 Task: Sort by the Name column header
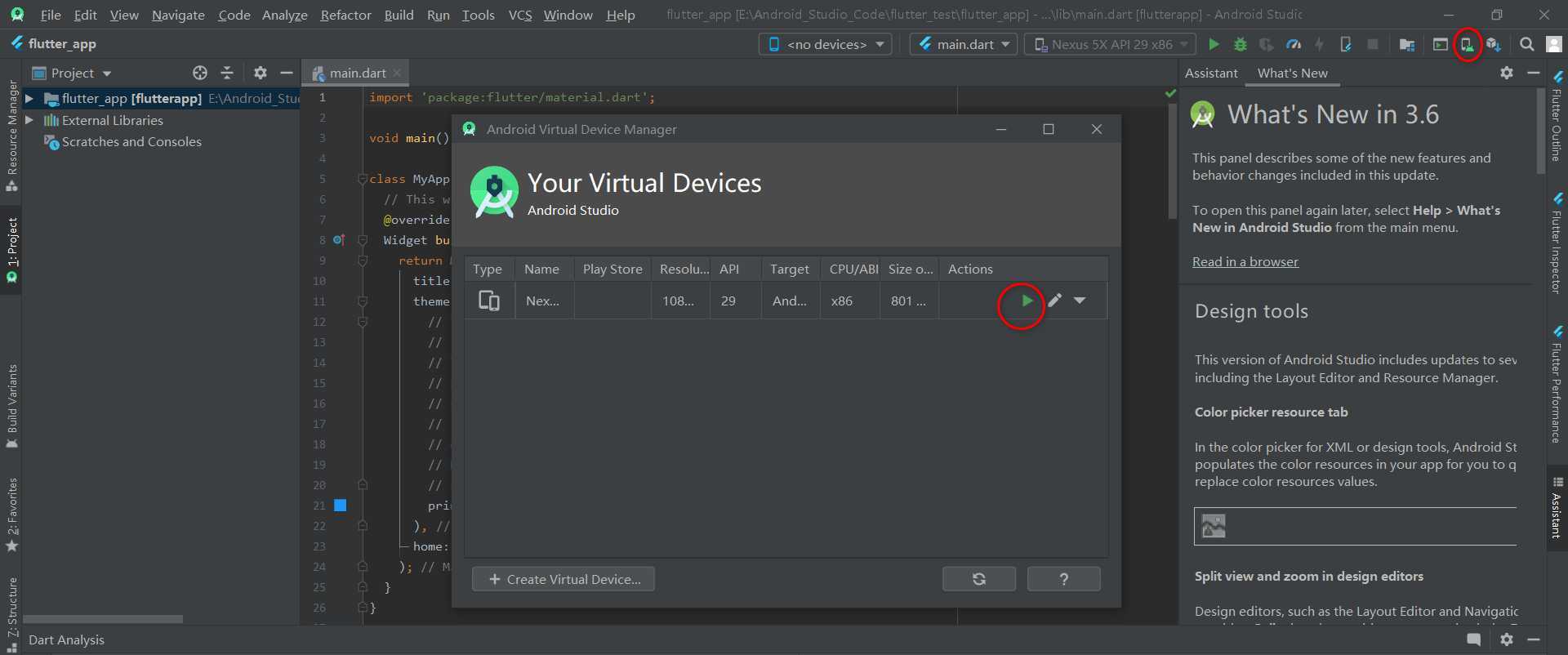(x=542, y=269)
